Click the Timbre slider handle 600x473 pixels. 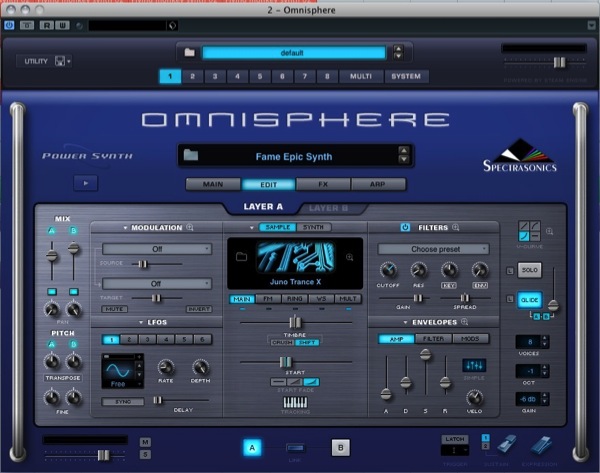(x=295, y=322)
